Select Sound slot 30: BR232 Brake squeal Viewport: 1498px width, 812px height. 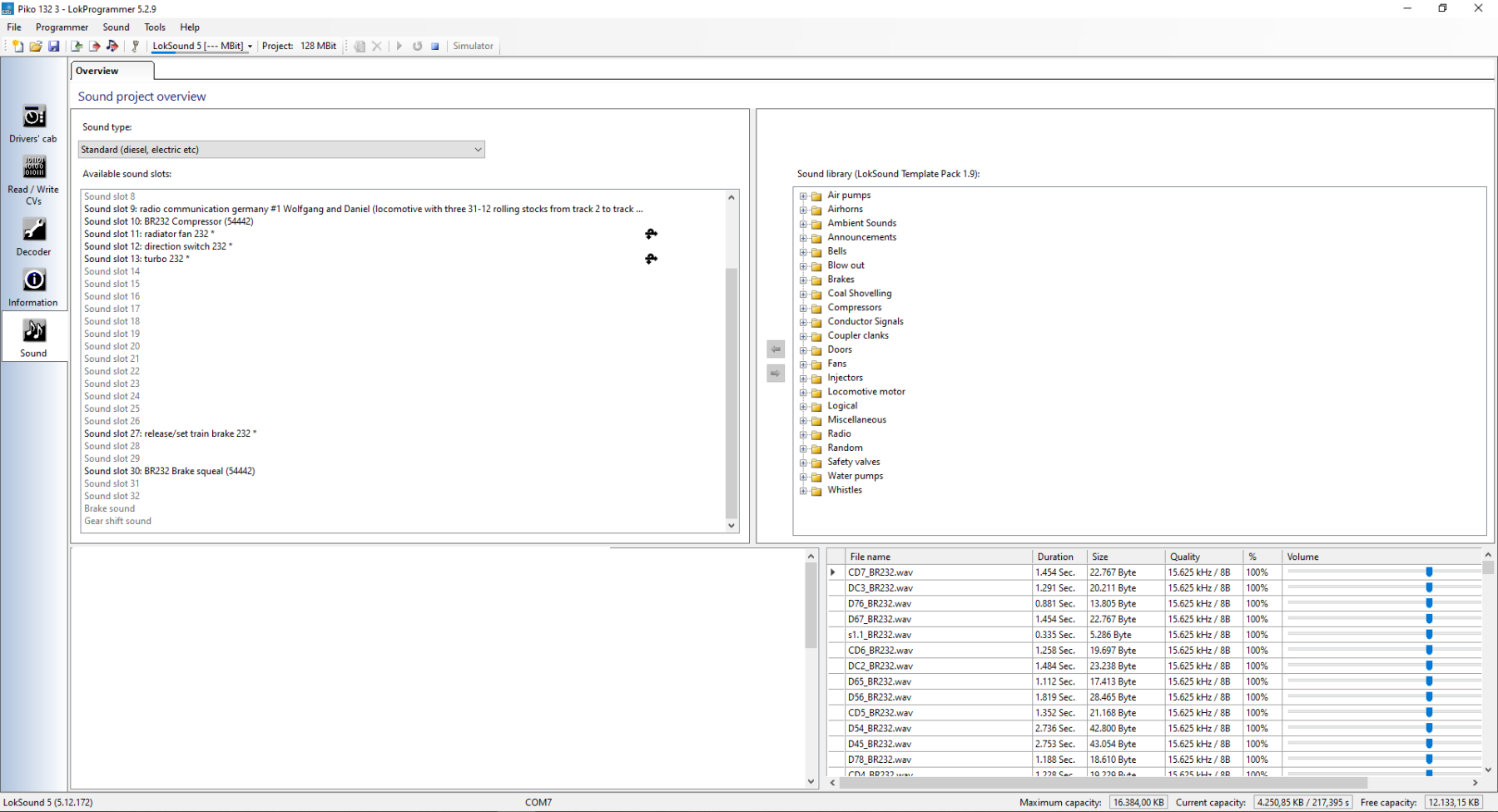(169, 471)
